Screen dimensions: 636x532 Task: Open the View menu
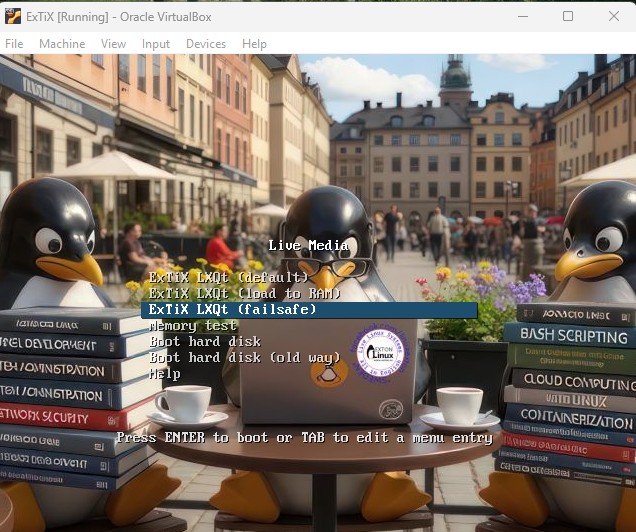[113, 44]
